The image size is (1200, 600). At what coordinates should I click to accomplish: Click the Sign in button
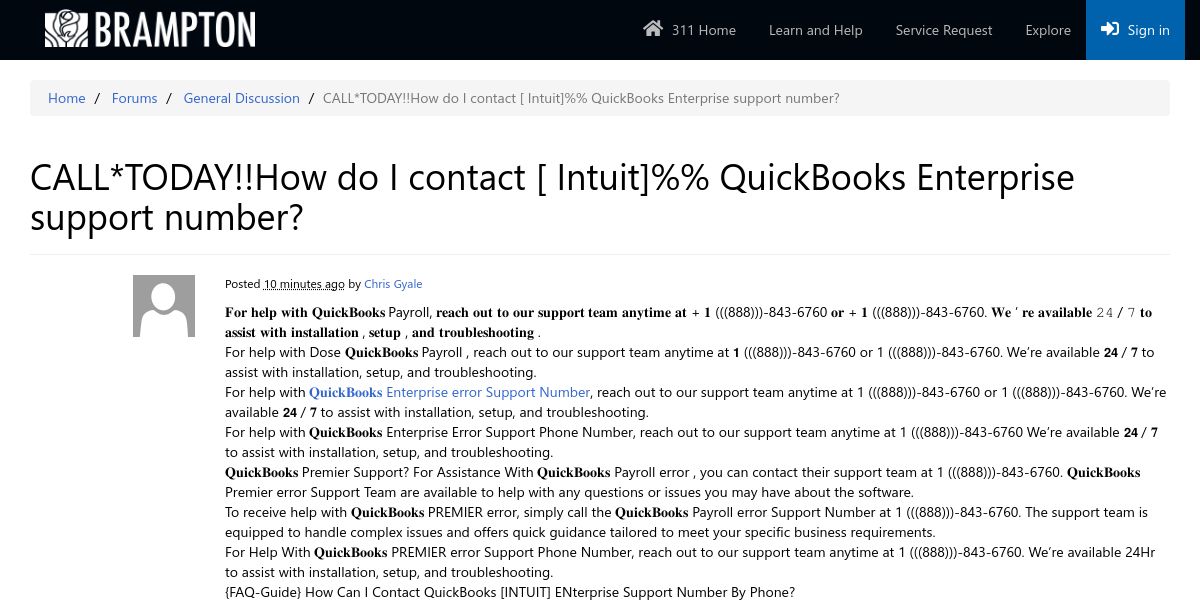click(1135, 30)
